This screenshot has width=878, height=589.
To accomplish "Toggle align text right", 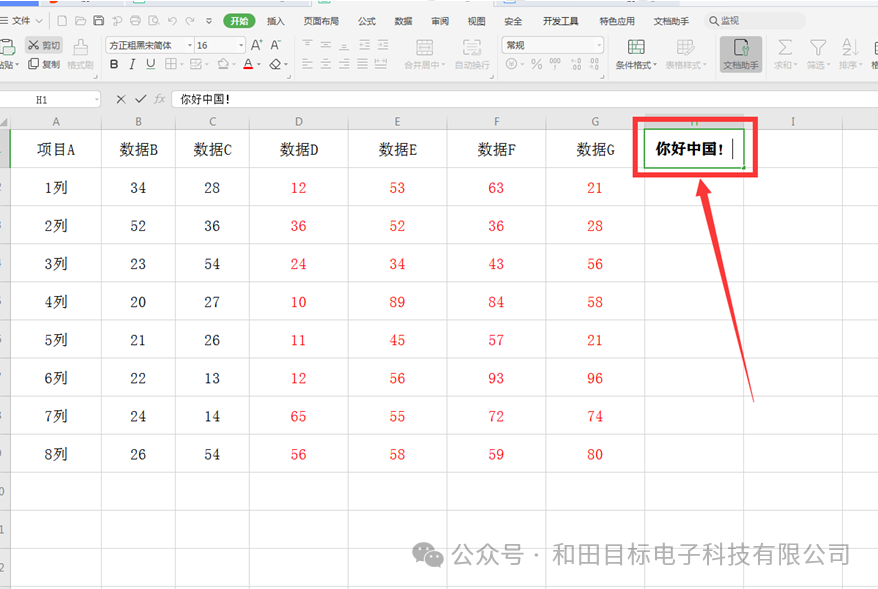I will (344, 64).
